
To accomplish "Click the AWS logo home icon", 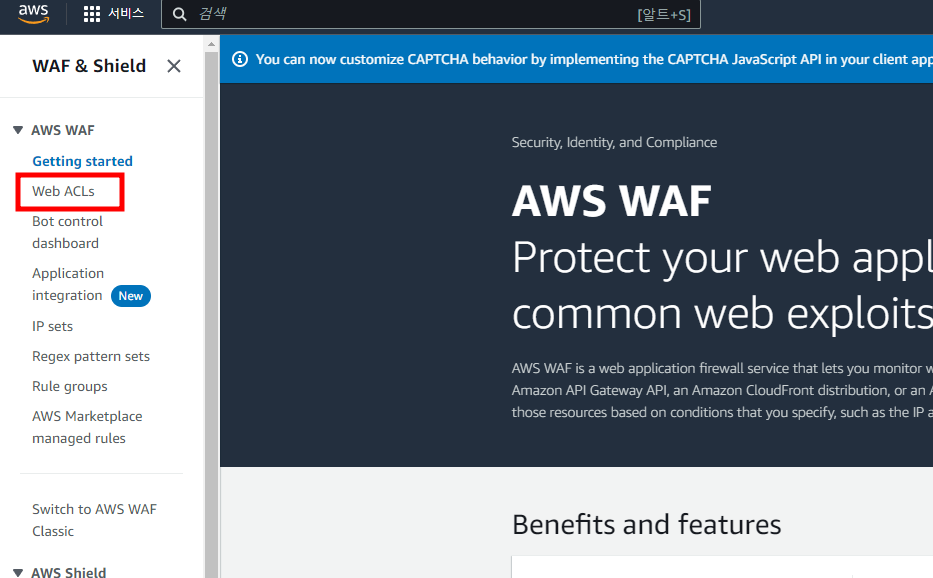I will coord(33,13).
